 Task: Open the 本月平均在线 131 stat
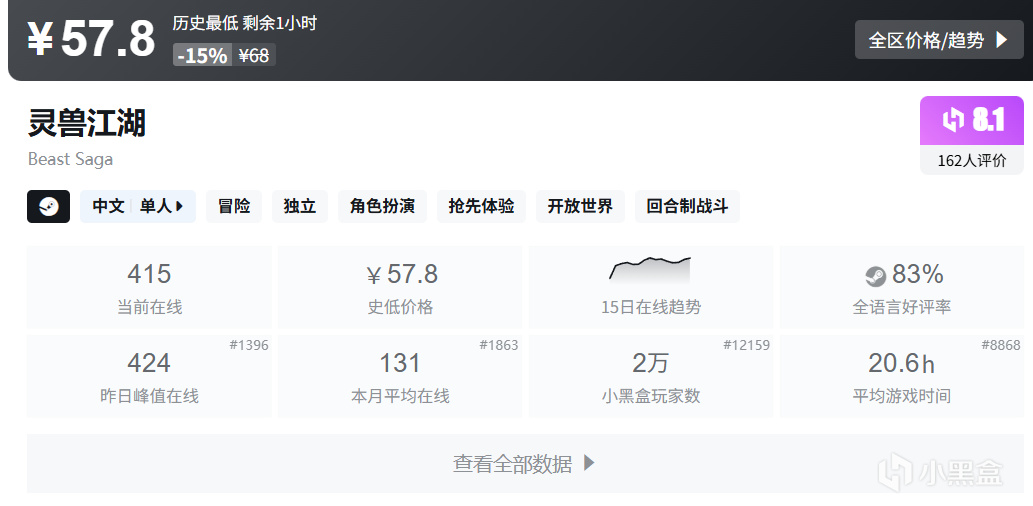(400, 376)
